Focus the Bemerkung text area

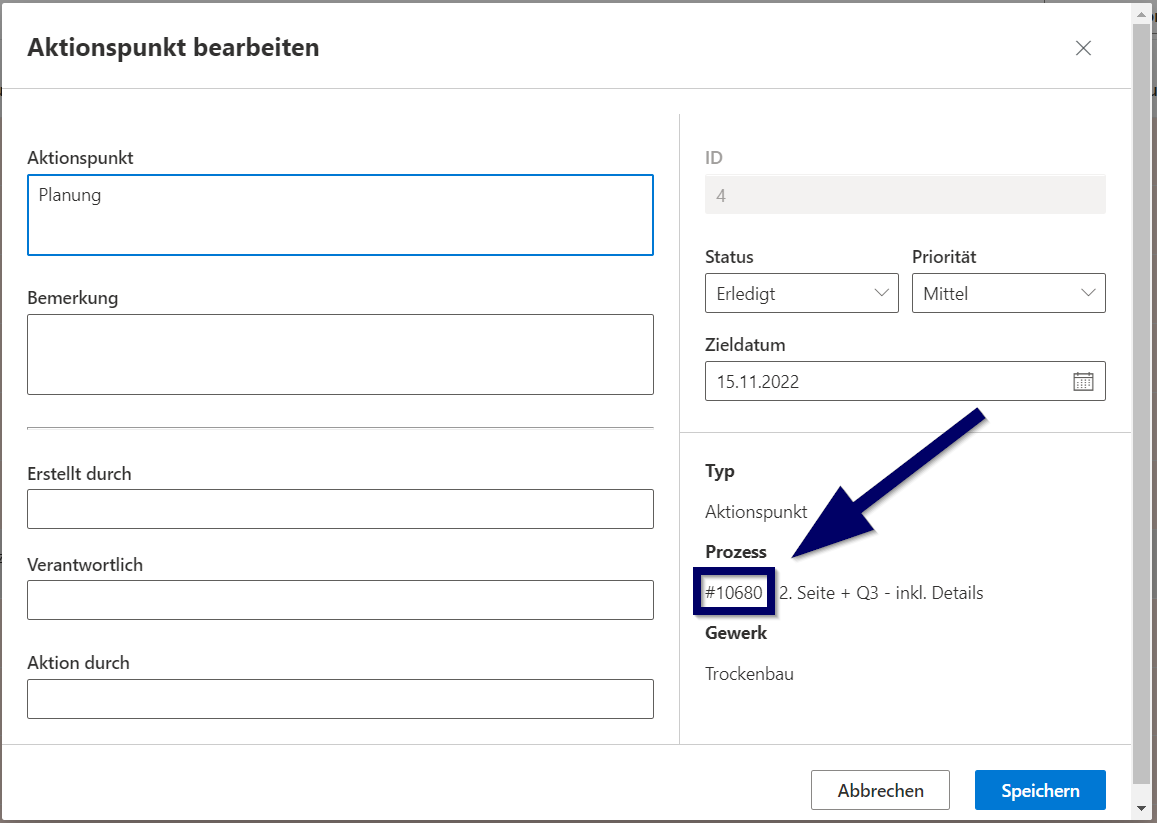click(x=340, y=354)
